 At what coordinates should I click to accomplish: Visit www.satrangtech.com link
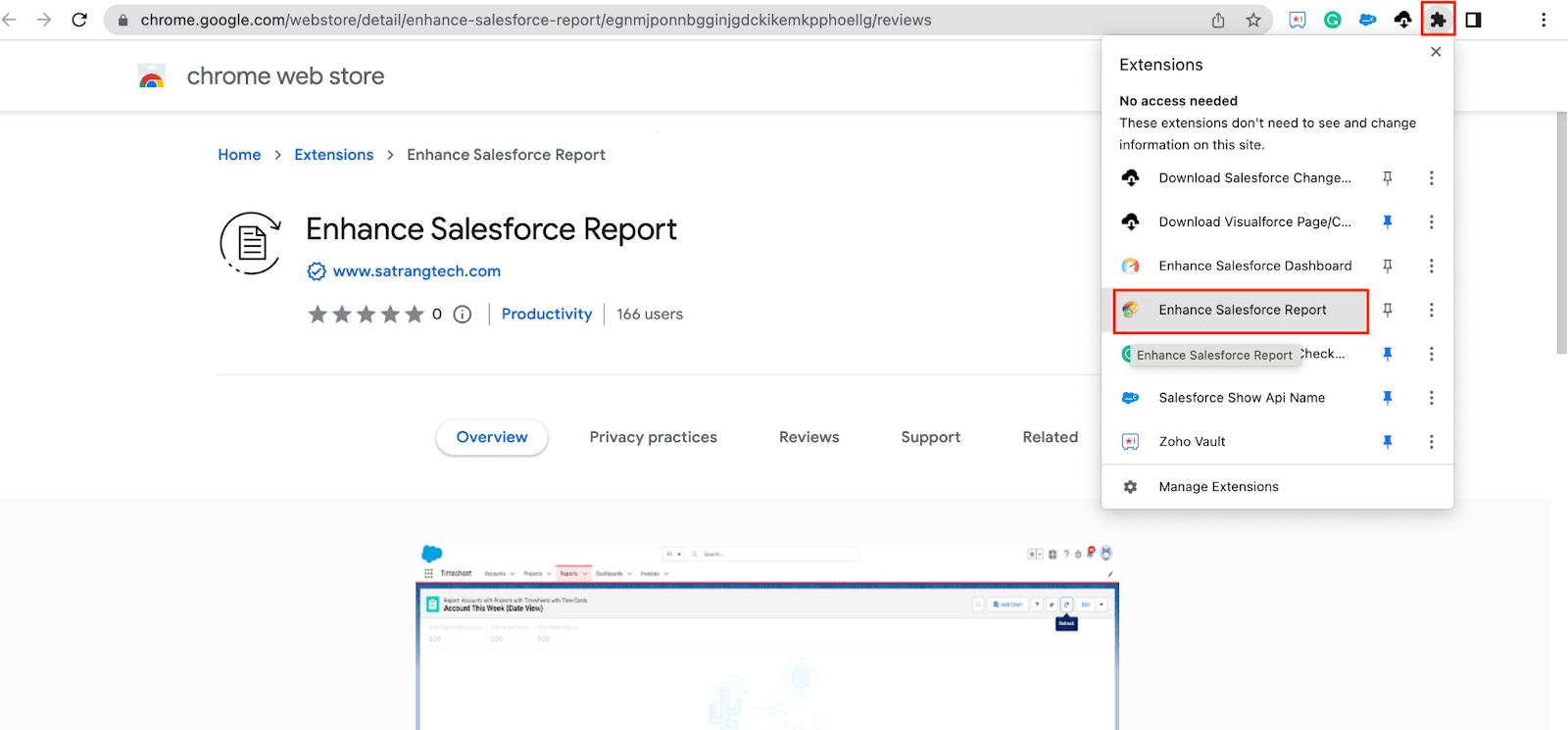click(x=416, y=271)
